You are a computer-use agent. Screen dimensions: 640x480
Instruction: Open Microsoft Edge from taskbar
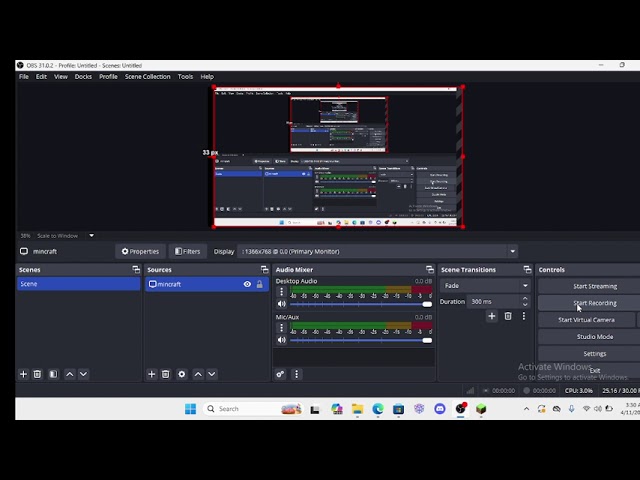point(378,409)
